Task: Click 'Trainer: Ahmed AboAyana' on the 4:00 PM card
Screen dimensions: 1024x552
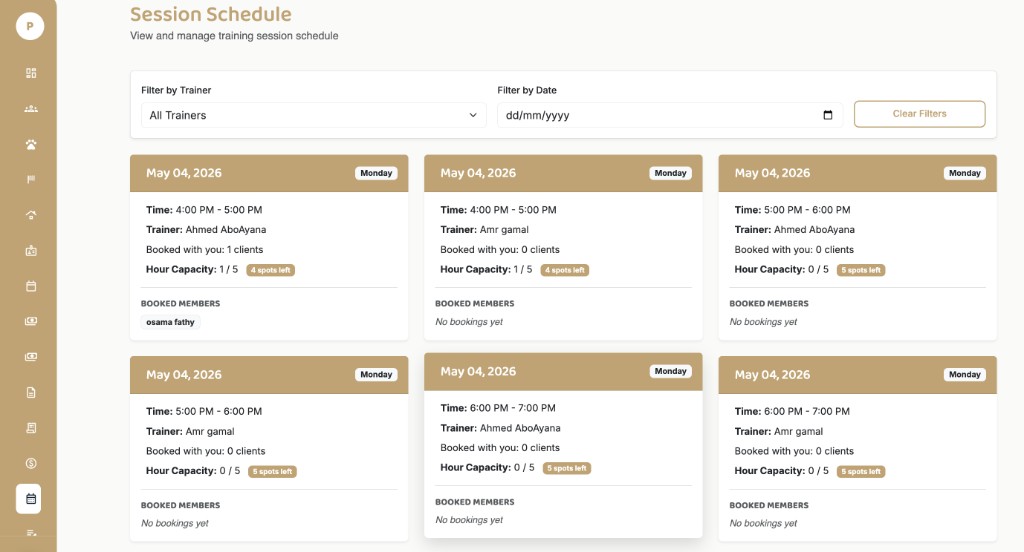Action: coord(206,229)
